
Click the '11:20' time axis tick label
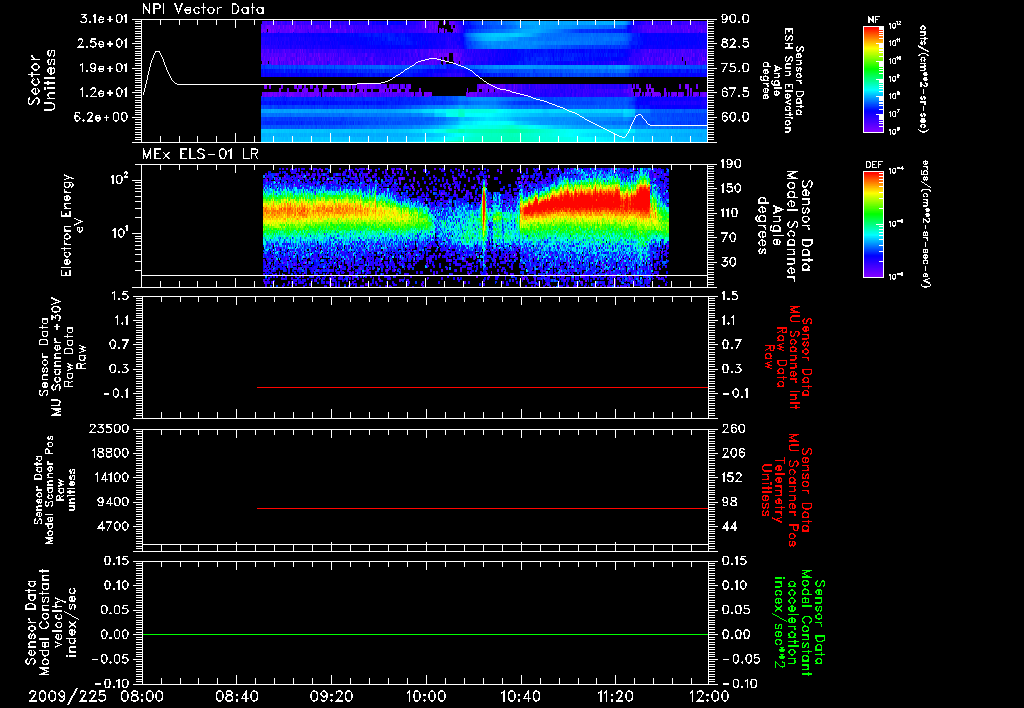615,696
